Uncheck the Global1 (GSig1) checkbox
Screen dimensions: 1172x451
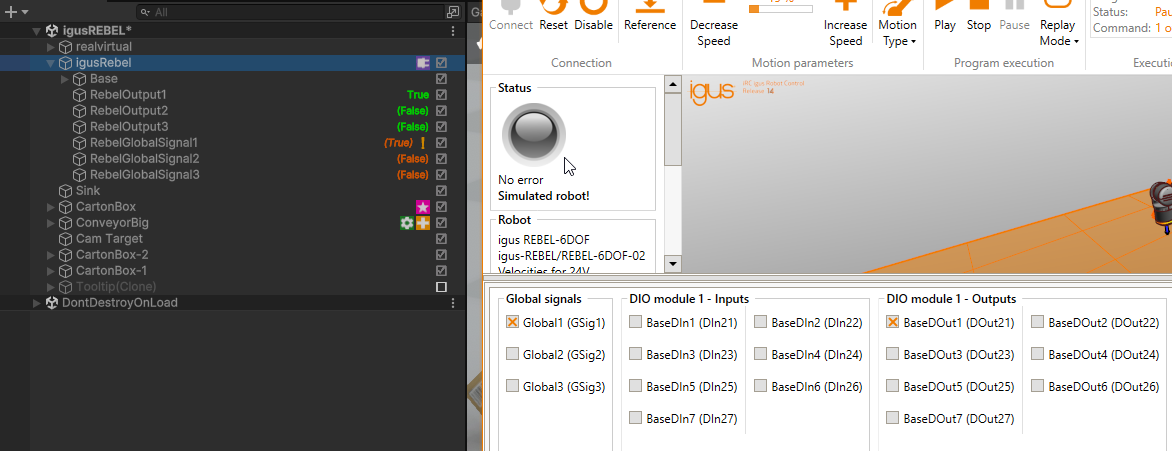click(513, 322)
